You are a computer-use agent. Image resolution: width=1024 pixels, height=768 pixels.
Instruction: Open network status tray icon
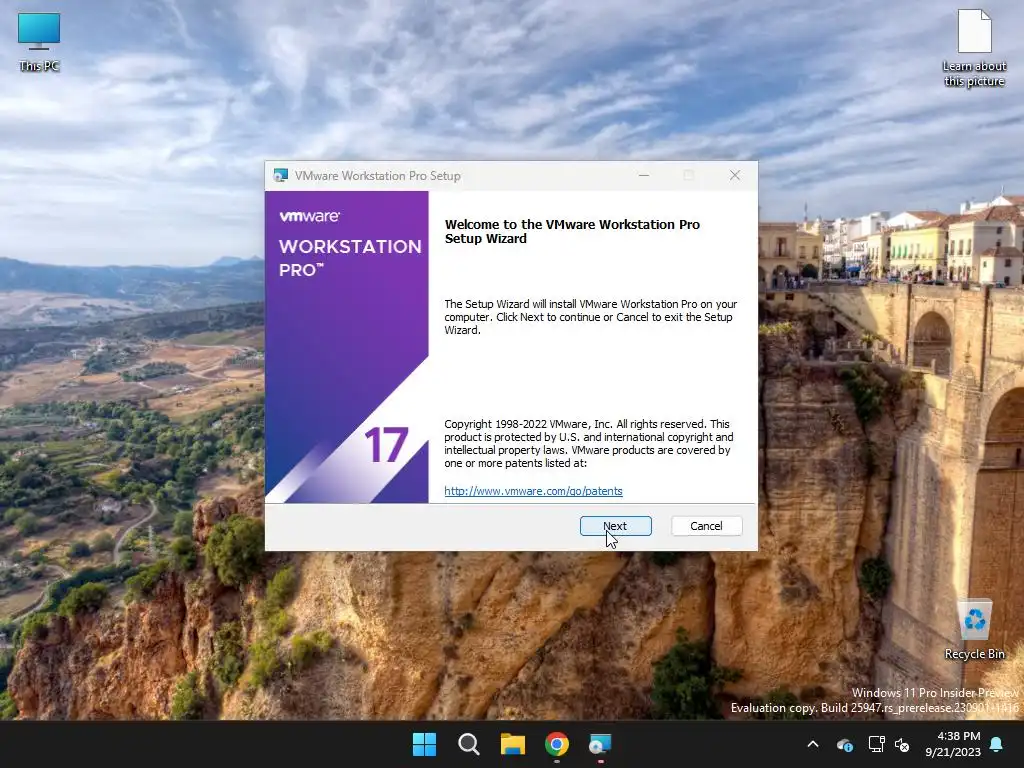click(x=876, y=744)
